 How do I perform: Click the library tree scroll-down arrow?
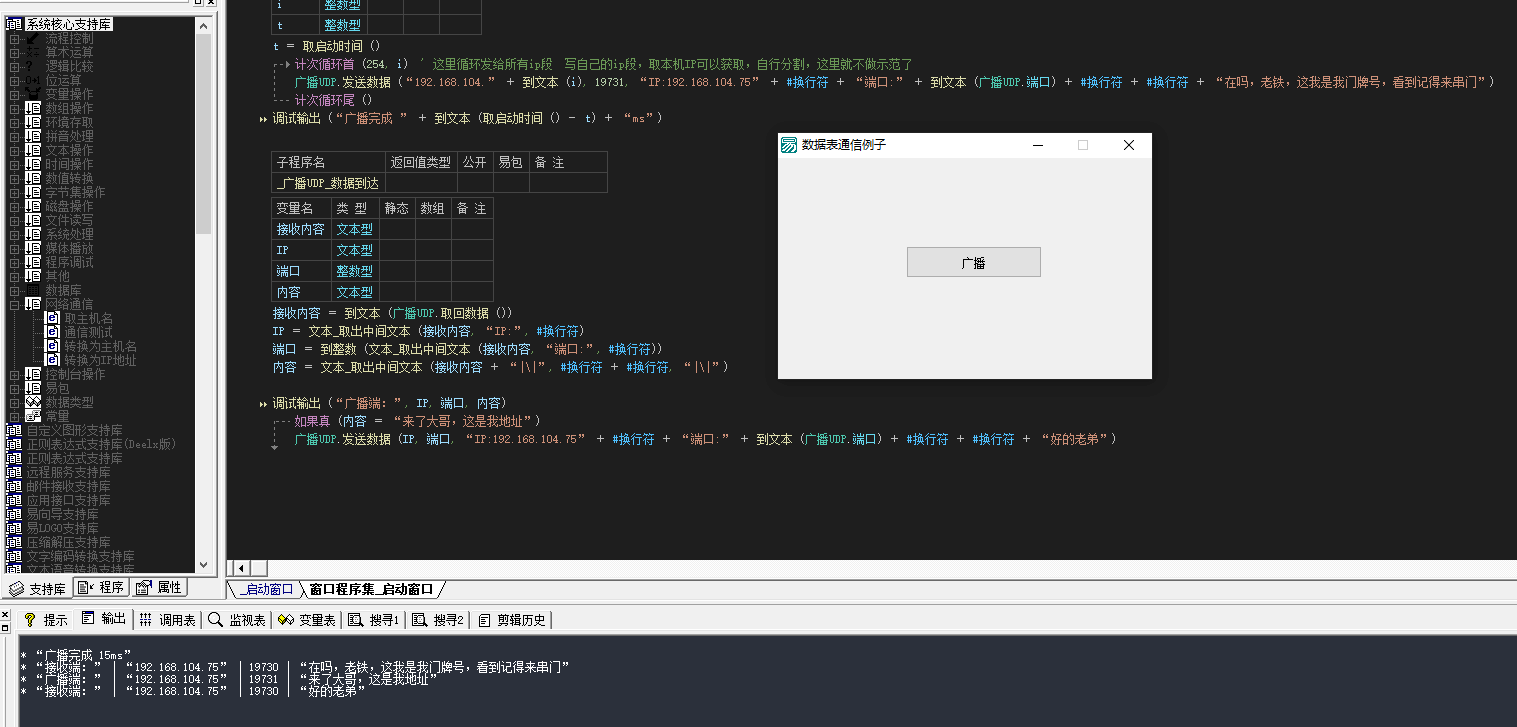[204, 565]
